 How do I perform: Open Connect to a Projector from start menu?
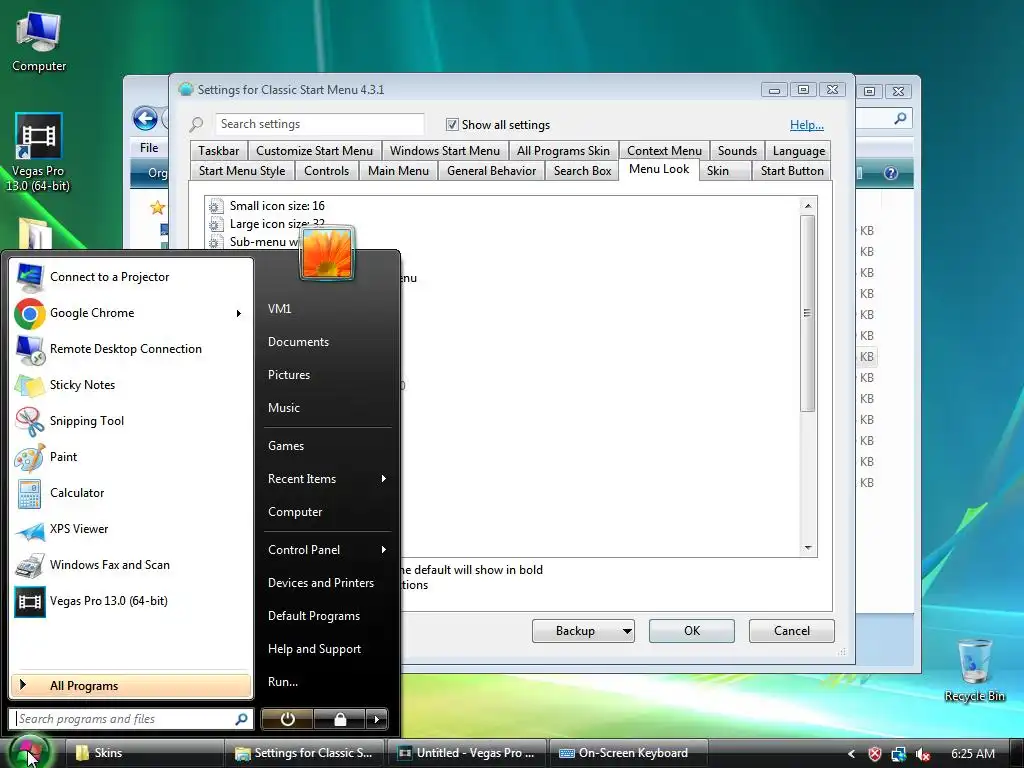[131, 277]
